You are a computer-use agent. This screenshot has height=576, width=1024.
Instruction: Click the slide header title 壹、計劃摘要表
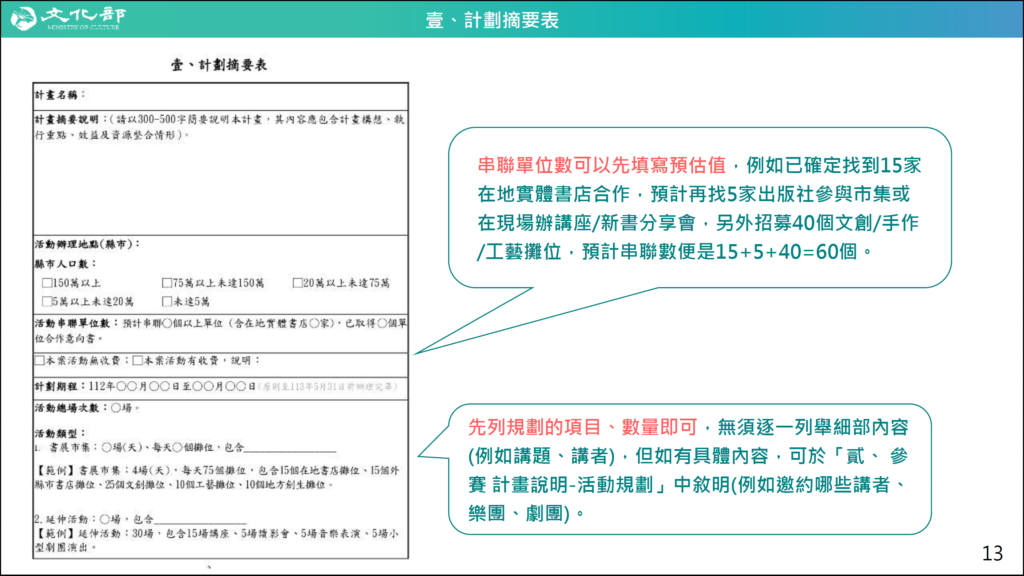click(492, 20)
